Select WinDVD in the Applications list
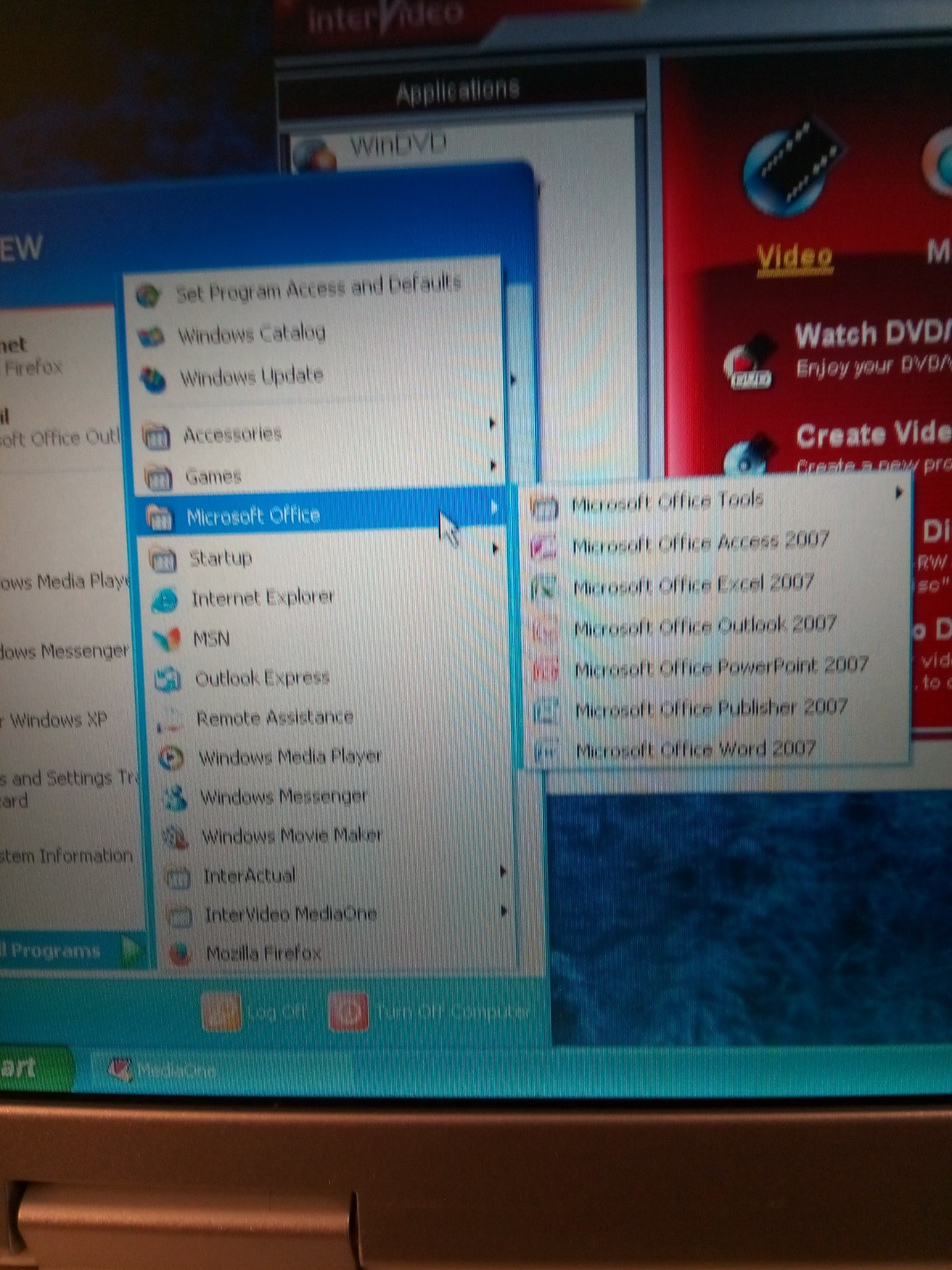 click(x=397, y=145)
